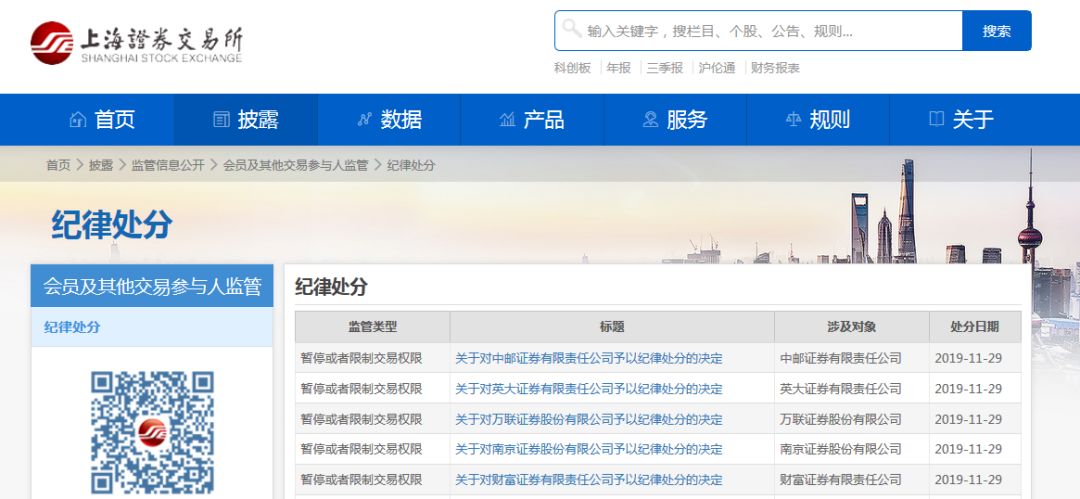Image resolution: width=1080 pixels, height=499 pixels.
Task: Click 英大证券有限责任公司 in 涉及对象 column
Action: (x=841, y=389)
